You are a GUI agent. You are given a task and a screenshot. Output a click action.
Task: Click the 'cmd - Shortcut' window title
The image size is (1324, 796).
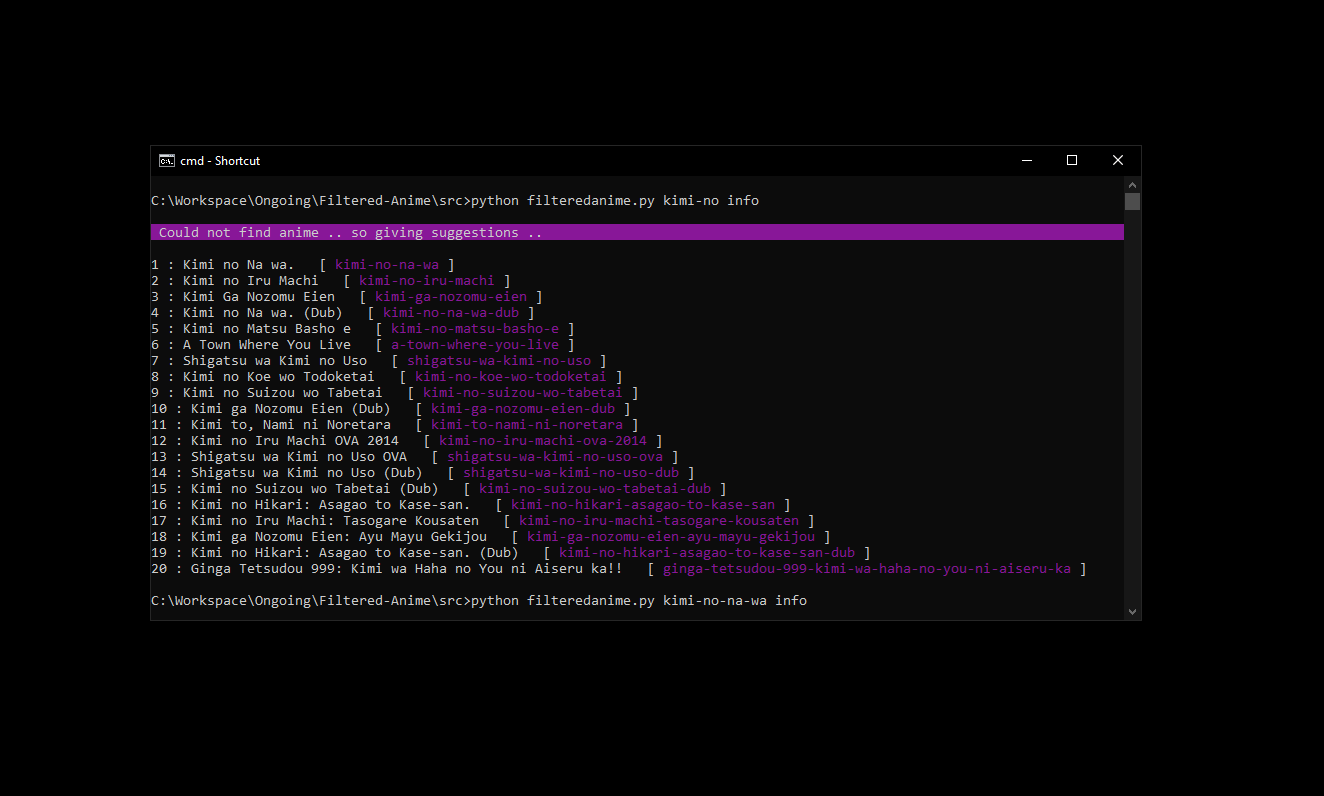[x=220, y=161]
